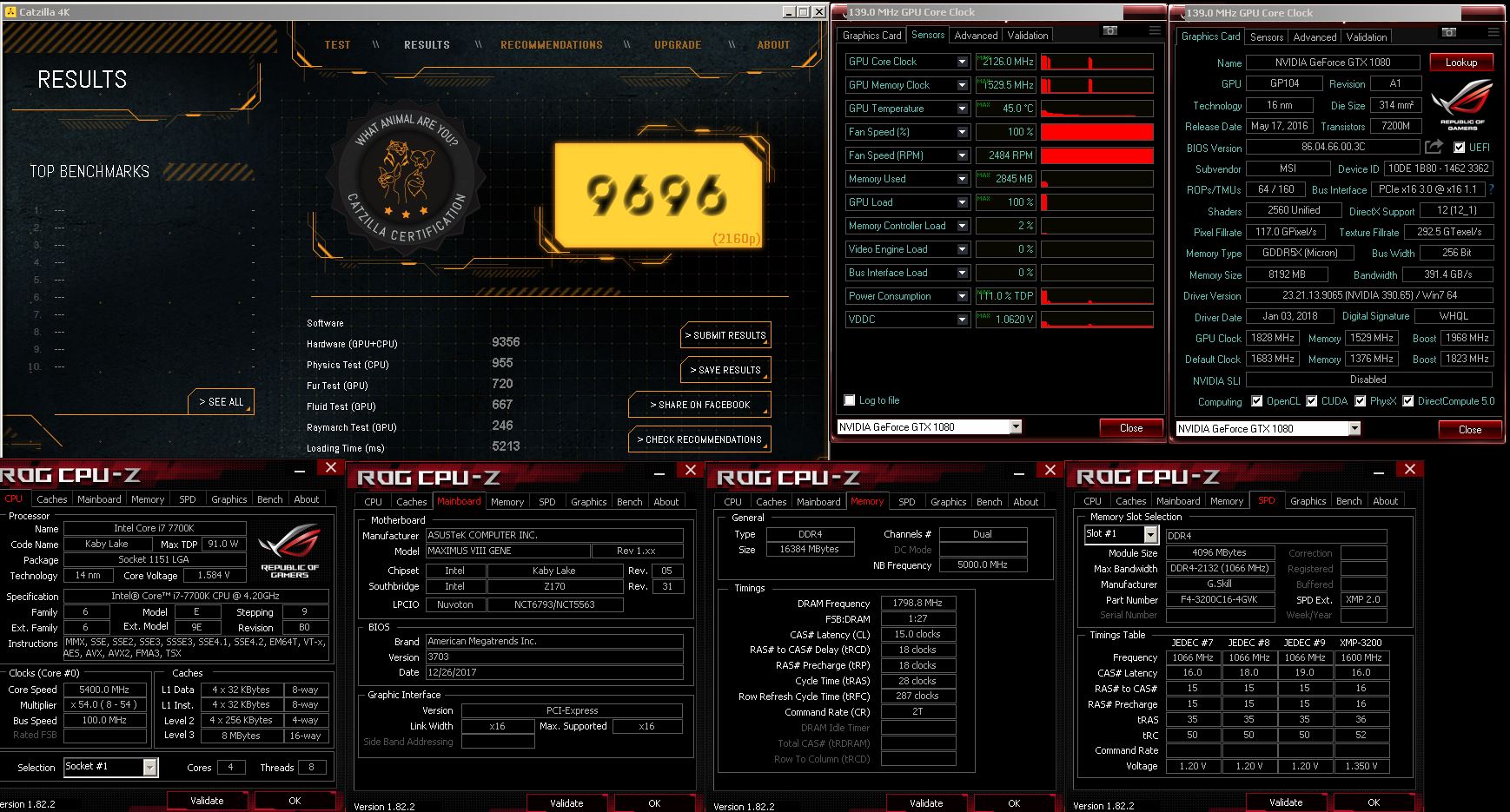The width and height of the screenshot is (1510, 812).
Task: Open the Socket #1 selection dropdown
Action: (x=150, y=767)
